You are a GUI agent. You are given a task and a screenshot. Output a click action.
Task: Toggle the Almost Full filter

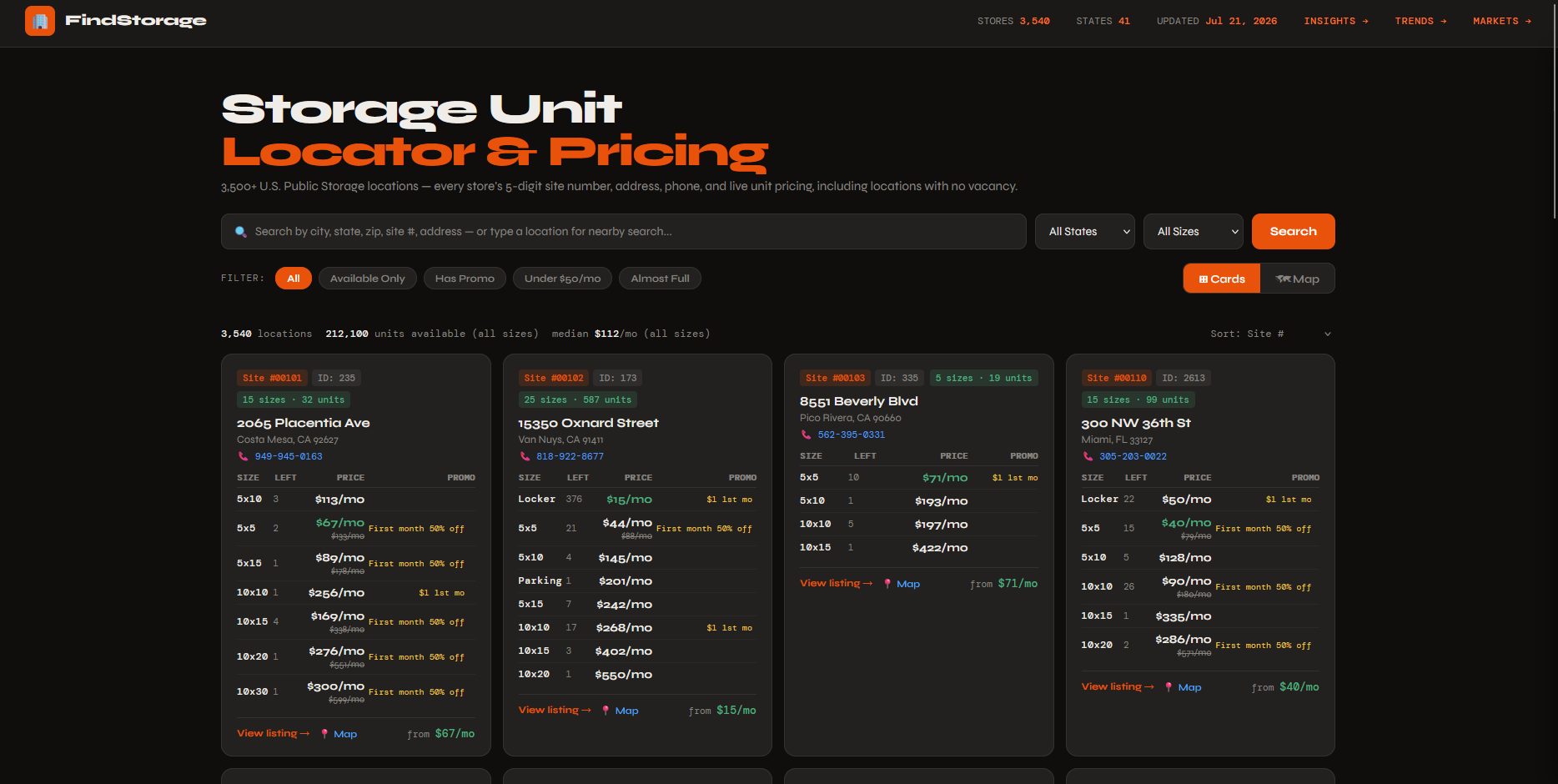coord(660,279)
